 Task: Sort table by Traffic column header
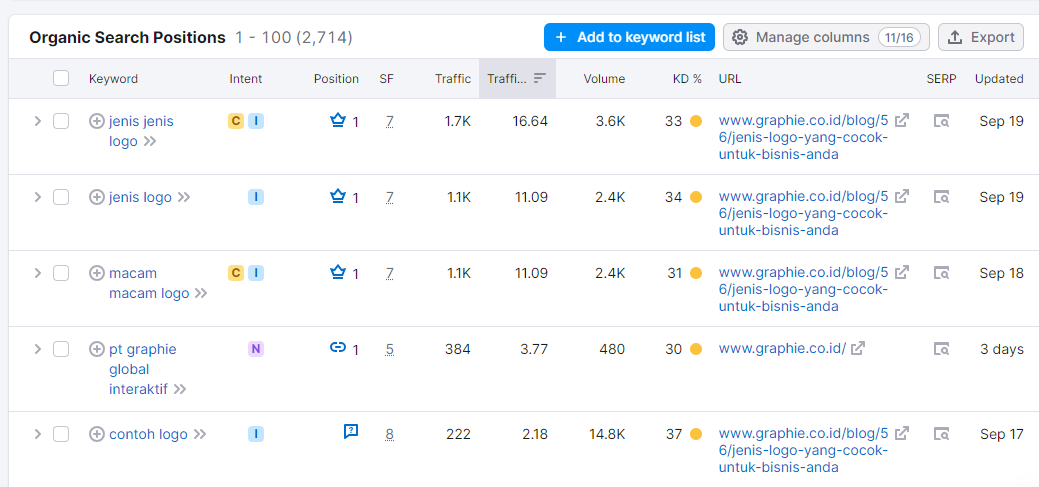[453, 79]
